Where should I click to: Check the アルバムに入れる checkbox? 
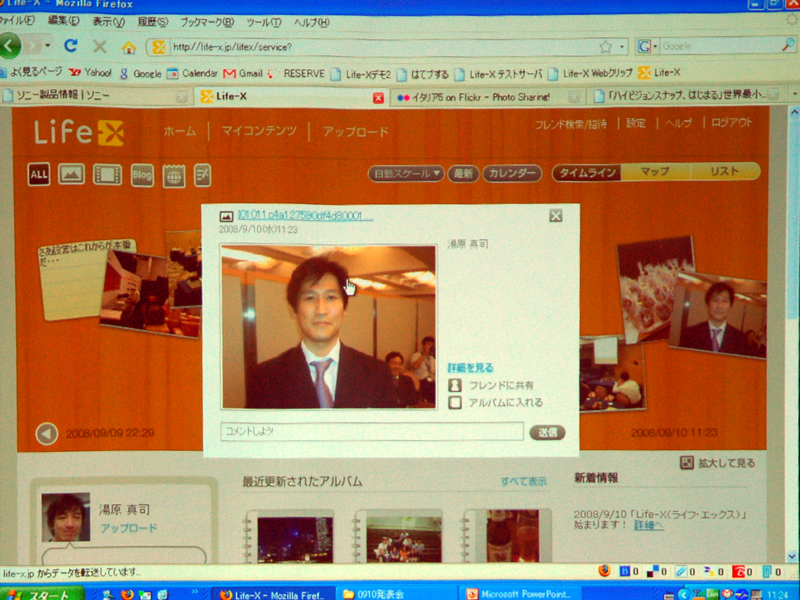click(x=455, y=402)
